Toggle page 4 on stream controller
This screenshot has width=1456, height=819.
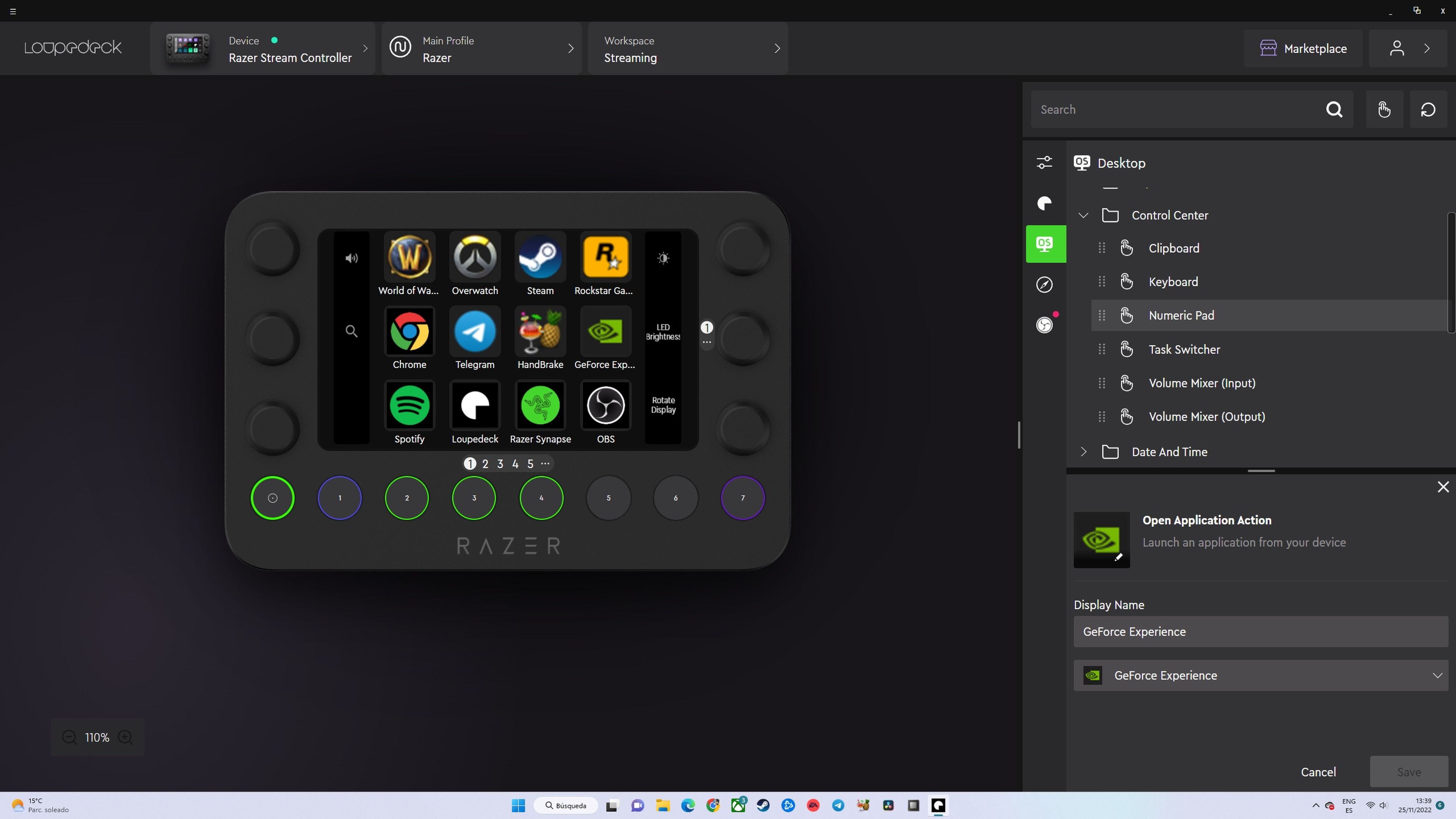(515, 463)
